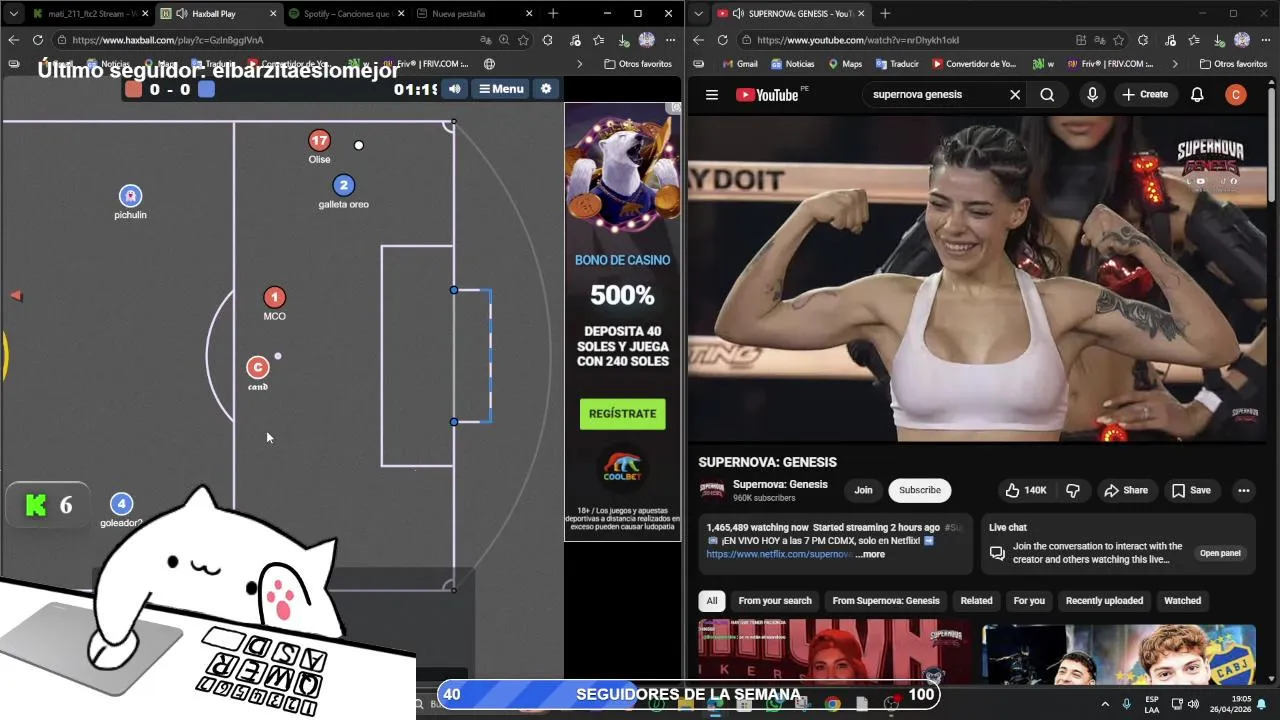Open Edge settings menu in YouTube window

coord(1265,40)
